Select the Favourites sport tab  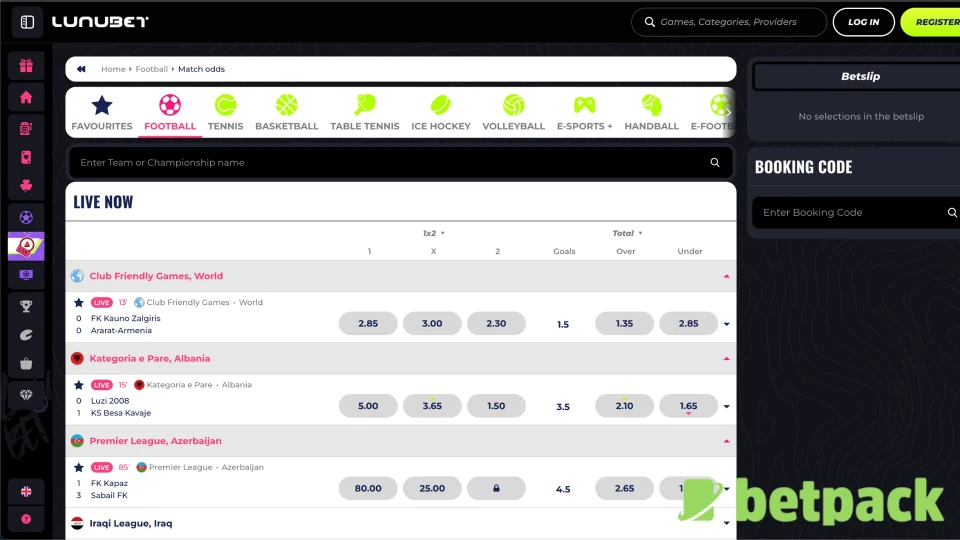102,113
